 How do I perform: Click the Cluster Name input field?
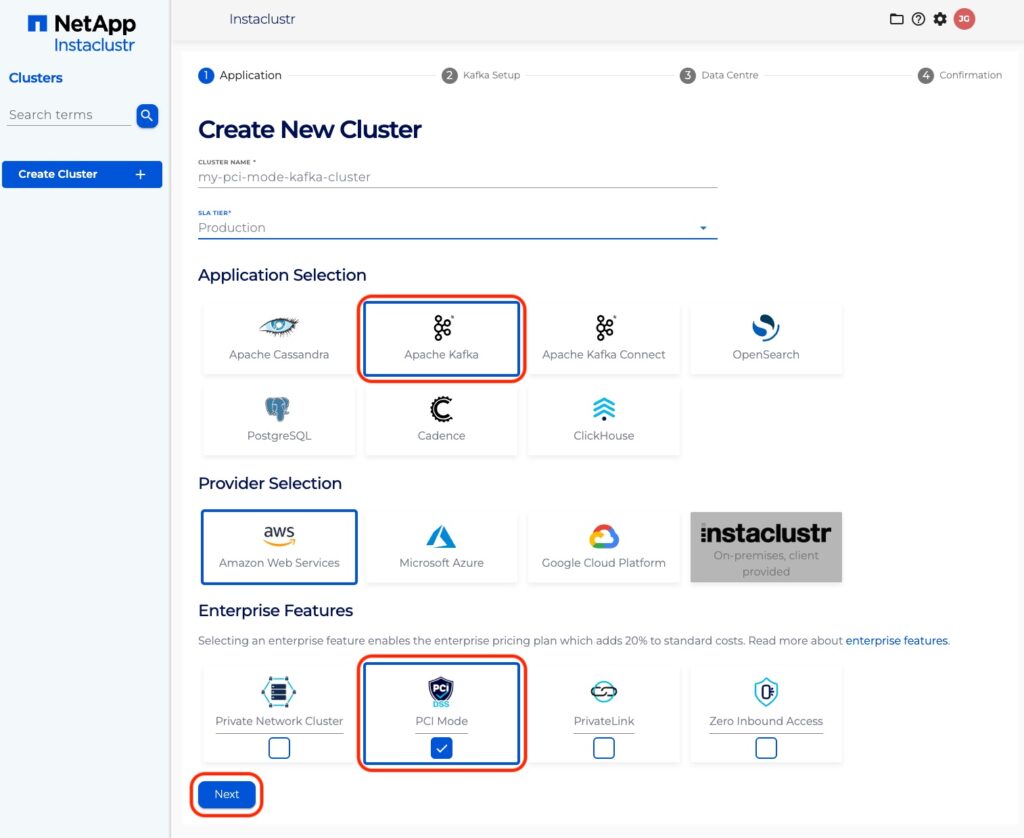(457, 177)
